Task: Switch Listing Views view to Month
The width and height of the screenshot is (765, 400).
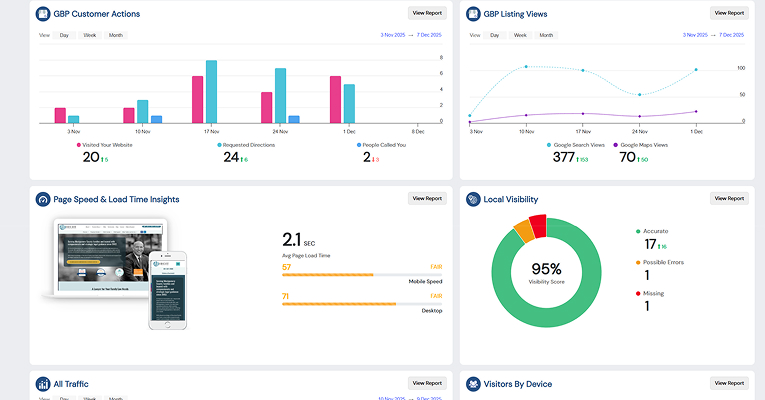Action: click(546, 35)
